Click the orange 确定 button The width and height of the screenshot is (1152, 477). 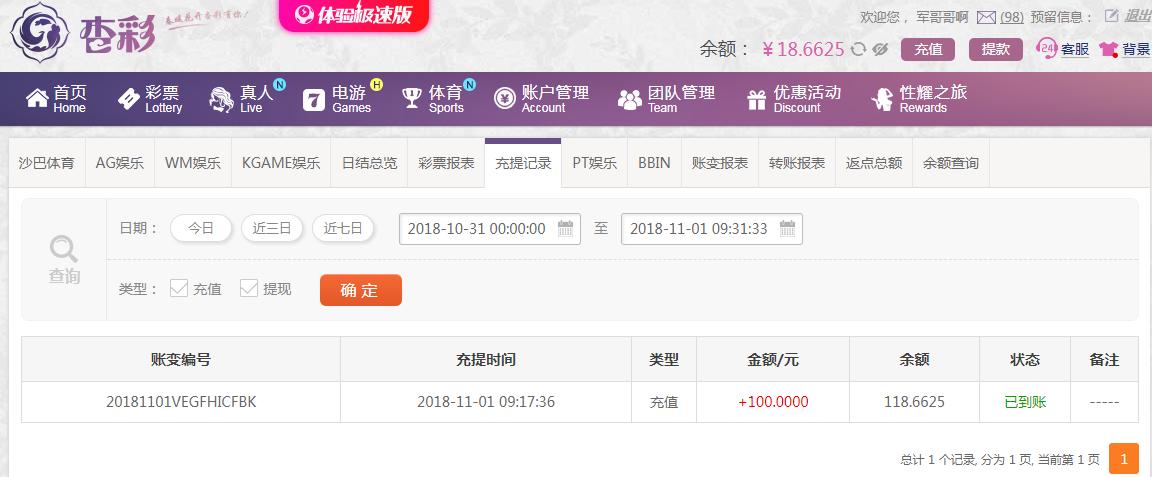click(x=361, y=290)
